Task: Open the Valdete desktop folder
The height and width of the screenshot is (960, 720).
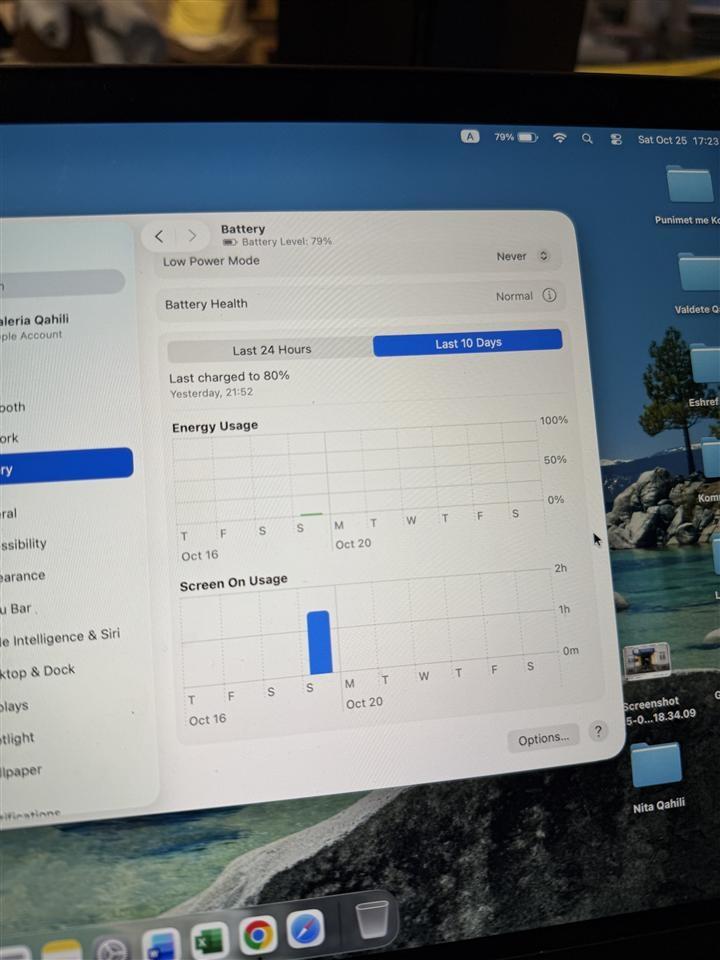Action: tap(699, 273)
